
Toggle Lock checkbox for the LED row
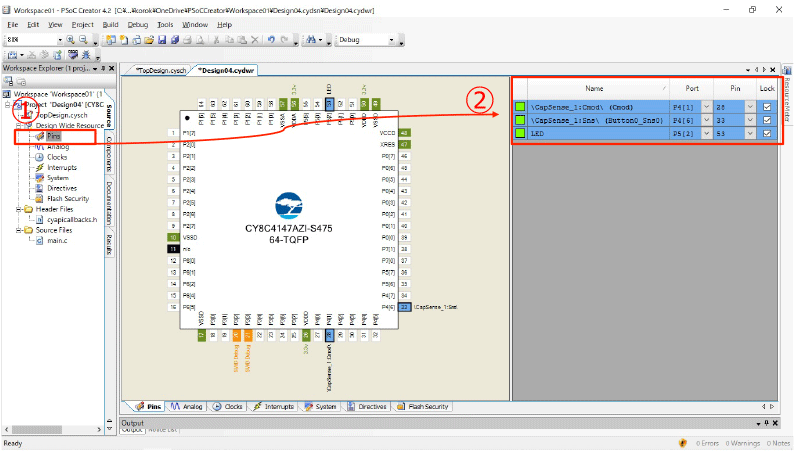767,133
